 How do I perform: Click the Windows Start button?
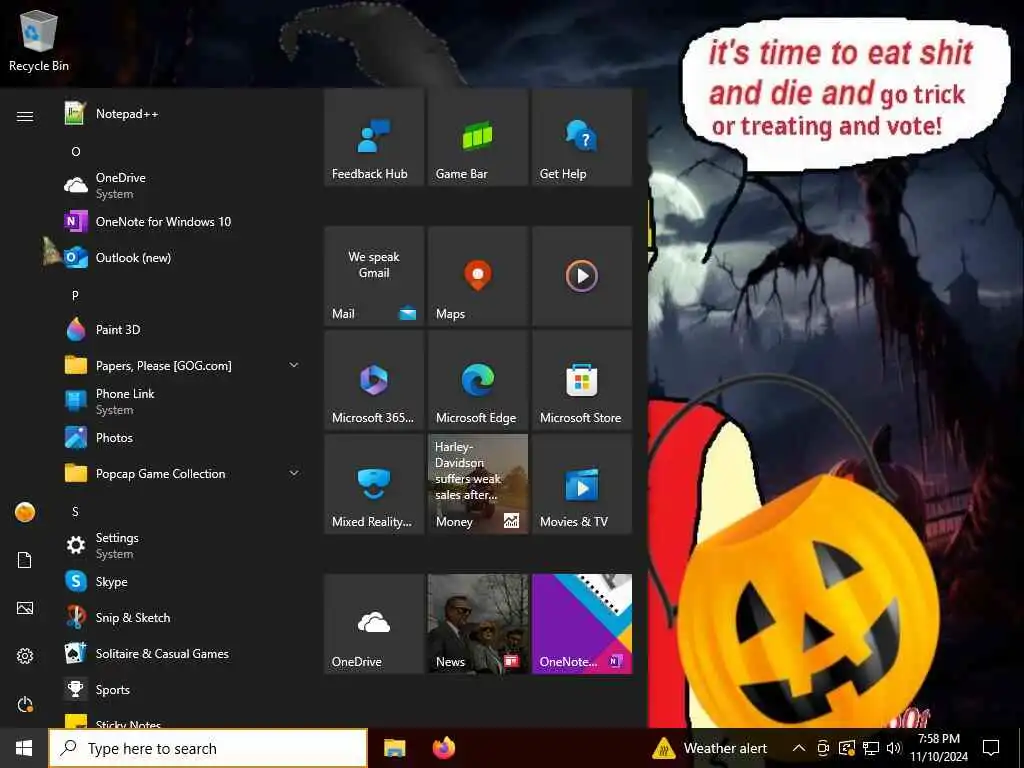point(24,748)
